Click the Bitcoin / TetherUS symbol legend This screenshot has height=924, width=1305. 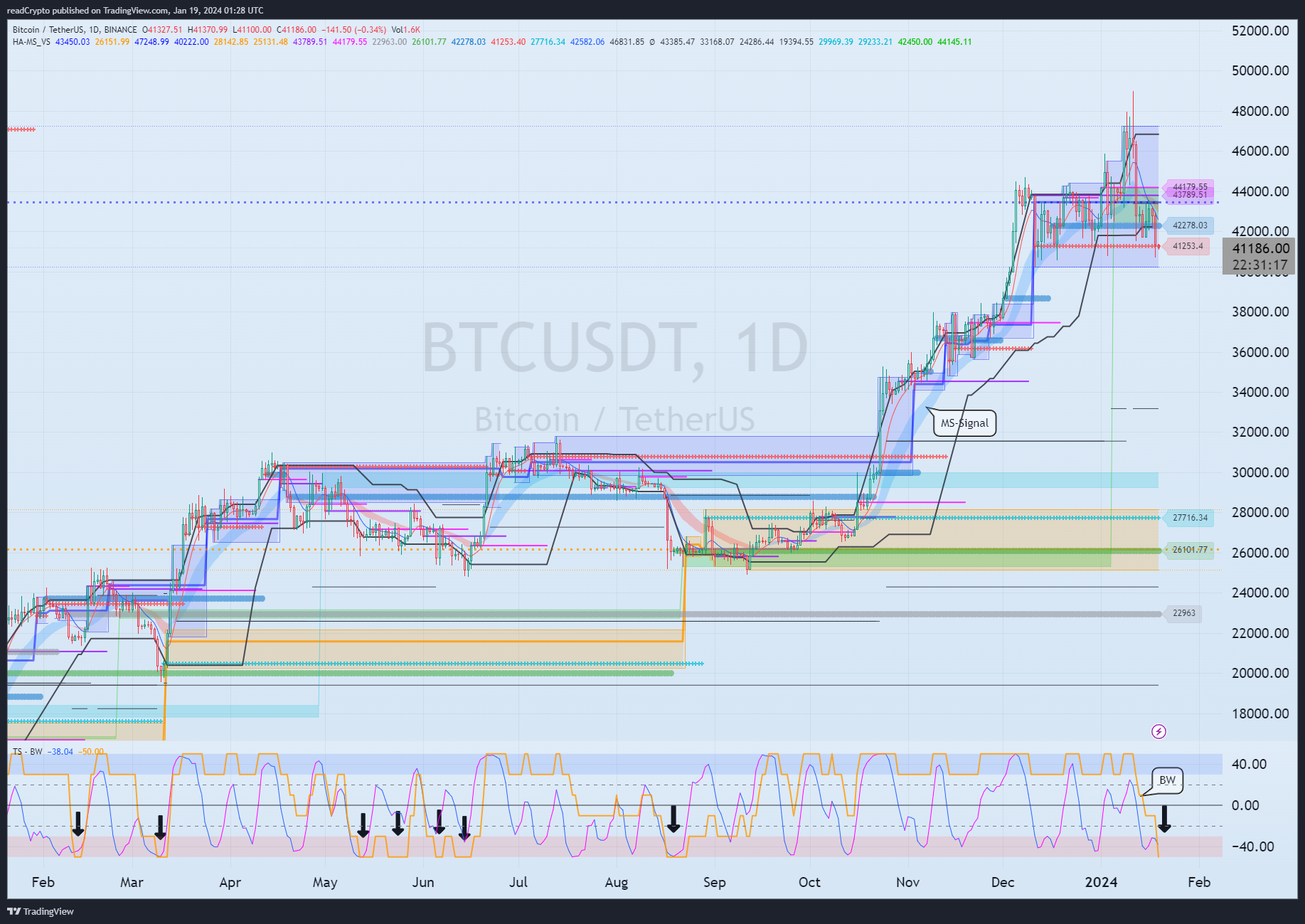[75, 30]
